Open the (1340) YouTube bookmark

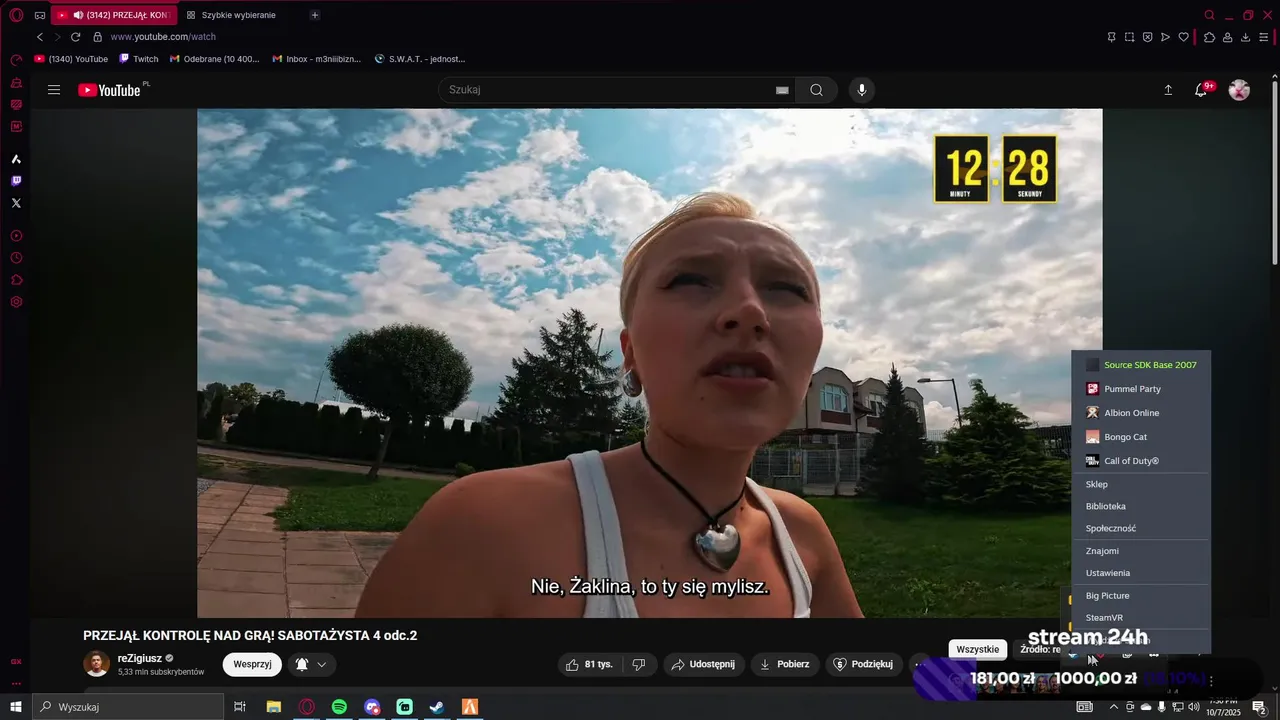[71, 59]
